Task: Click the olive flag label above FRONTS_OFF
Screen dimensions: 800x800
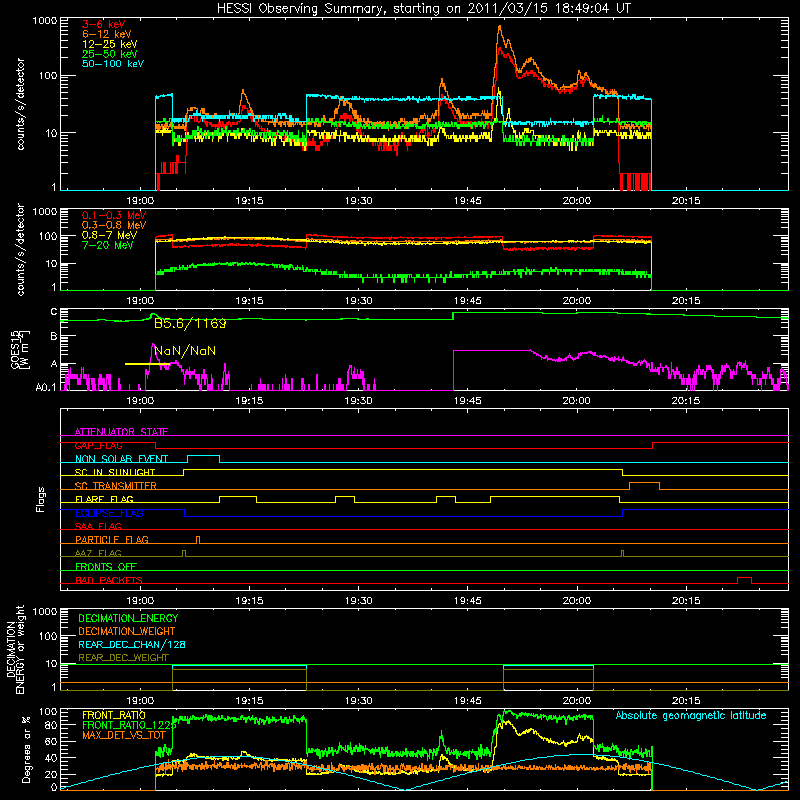Action: click(x=98, y=553)
